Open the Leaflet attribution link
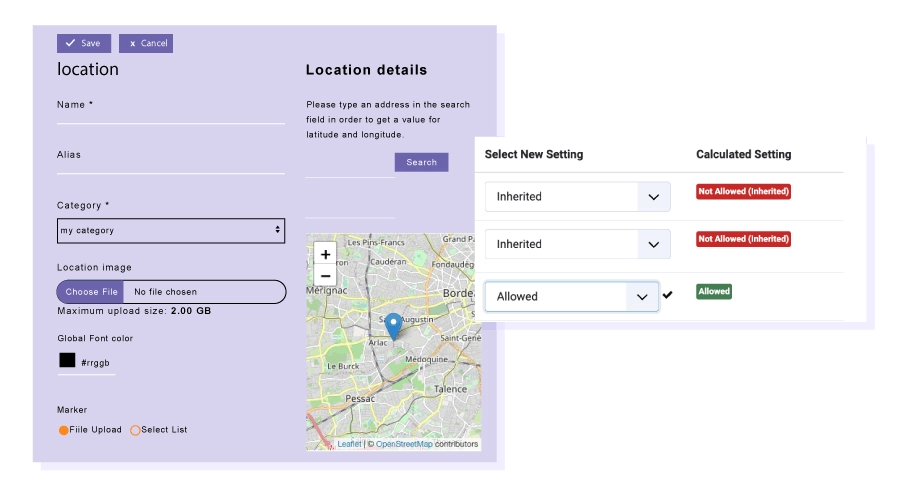The width and height of the screenshot is (920, 500). tap(349, 444)
